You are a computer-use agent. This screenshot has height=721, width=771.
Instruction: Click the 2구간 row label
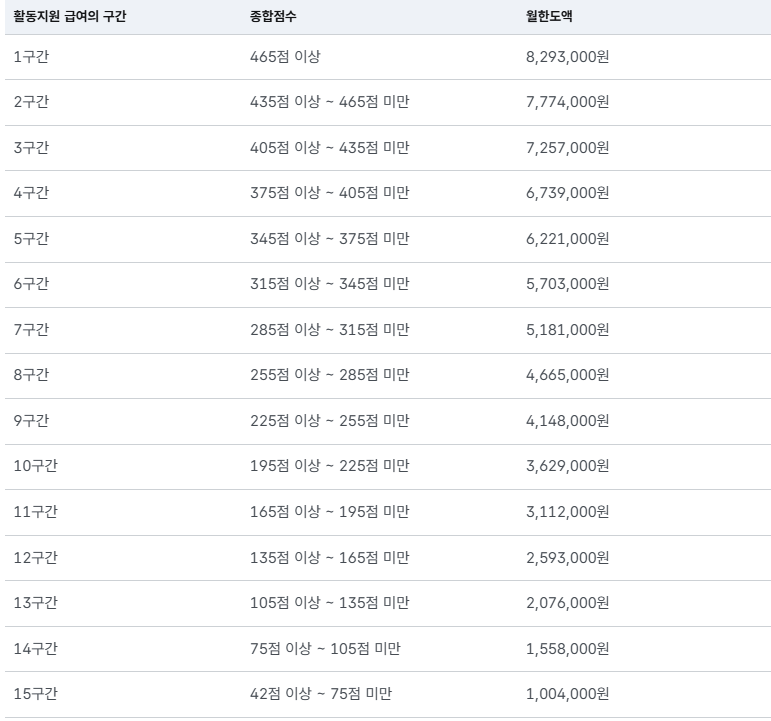point(31,102)
